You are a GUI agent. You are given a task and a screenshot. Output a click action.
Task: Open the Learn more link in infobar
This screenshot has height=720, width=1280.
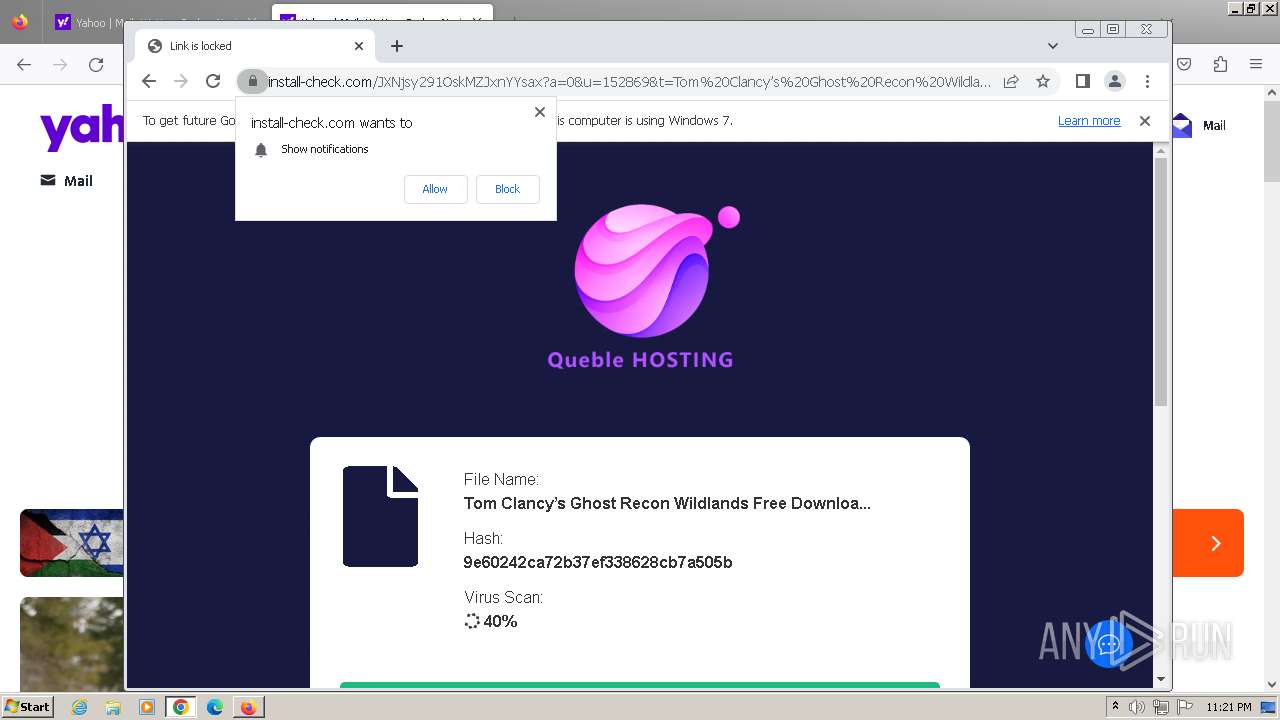pos(1089,121)
